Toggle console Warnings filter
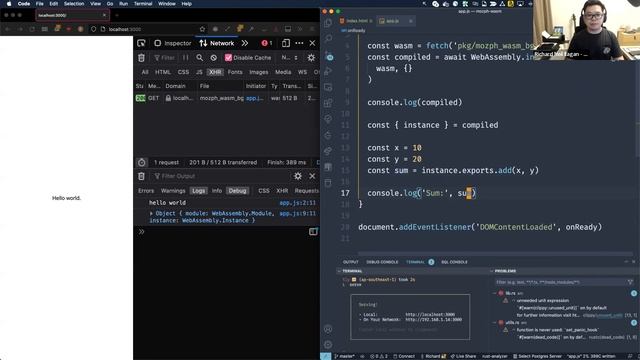Image resolution: width=640 pixels, height=360 pixels. (x=173, y=191)
